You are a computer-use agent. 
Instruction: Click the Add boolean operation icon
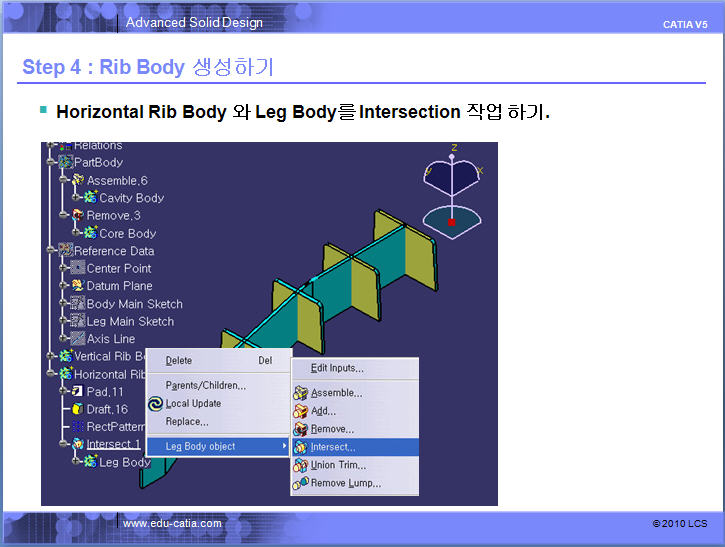[x=300, y=411]
